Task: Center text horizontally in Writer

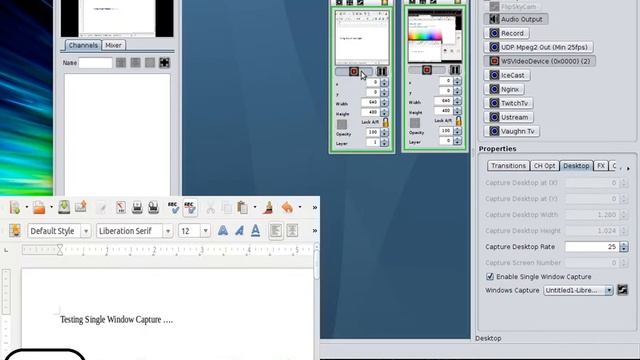Action: tap(292, 231)
